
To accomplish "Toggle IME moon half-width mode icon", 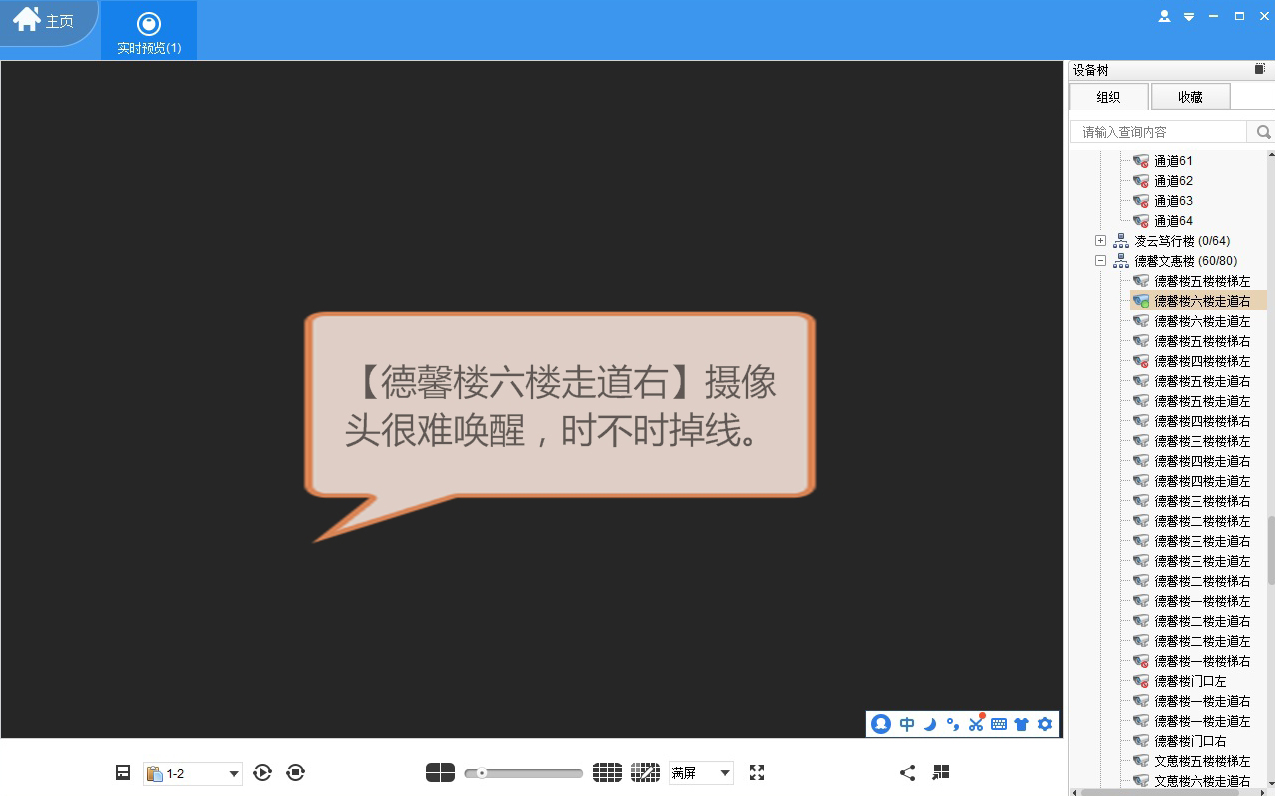I will 930,724.
